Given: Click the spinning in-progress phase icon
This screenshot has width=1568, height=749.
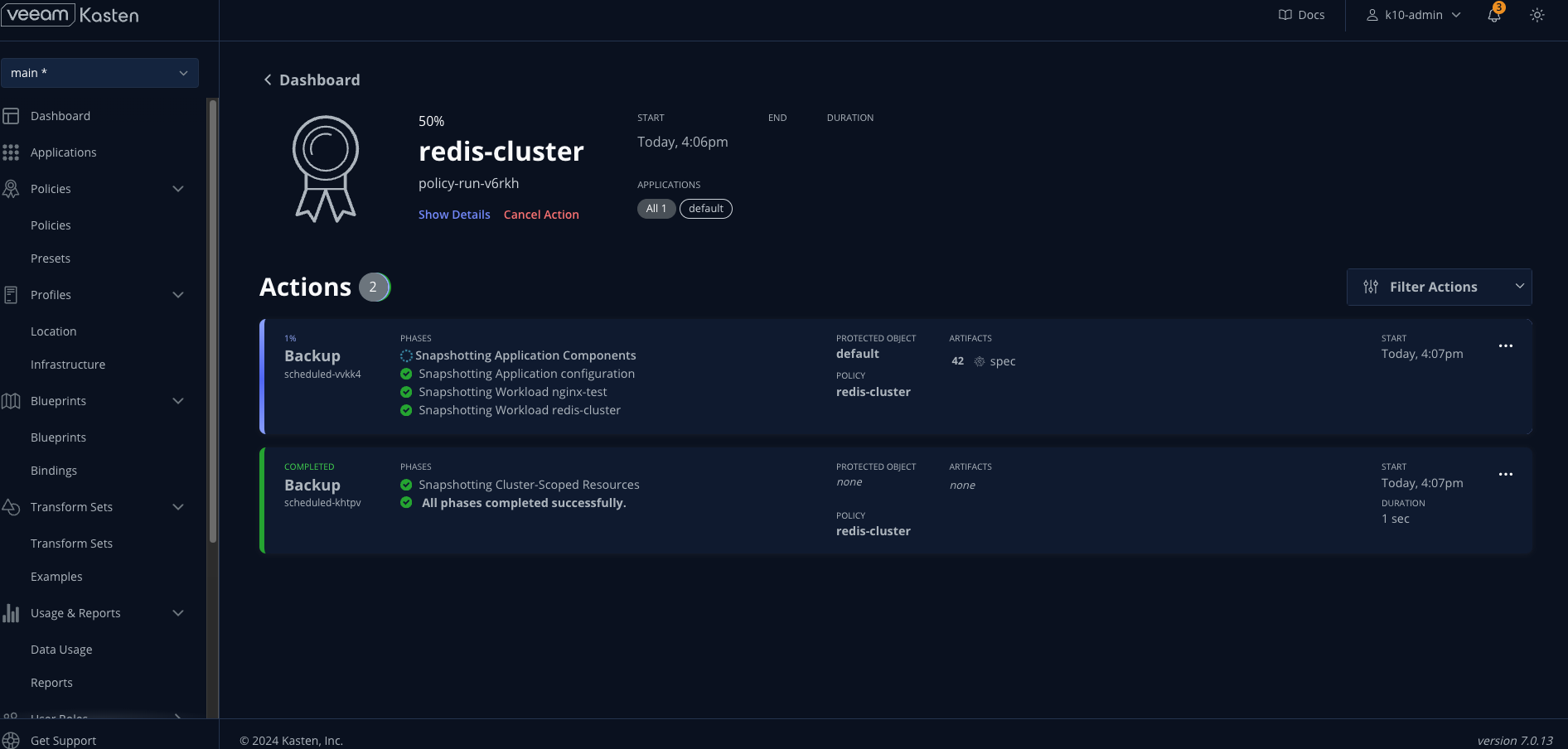Looking at the screenshot, I should (406, 355).
